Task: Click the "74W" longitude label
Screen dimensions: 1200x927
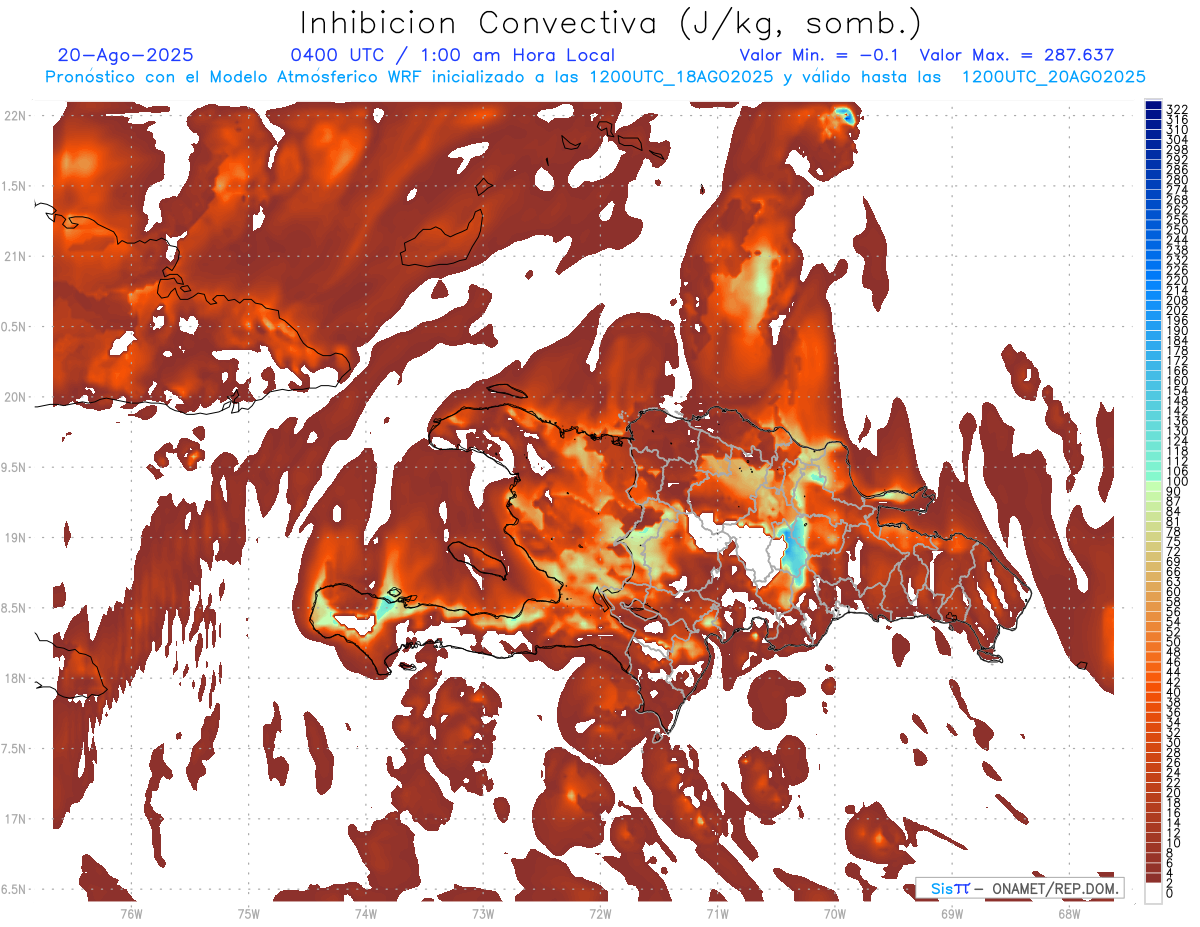Action: (365, 913)
